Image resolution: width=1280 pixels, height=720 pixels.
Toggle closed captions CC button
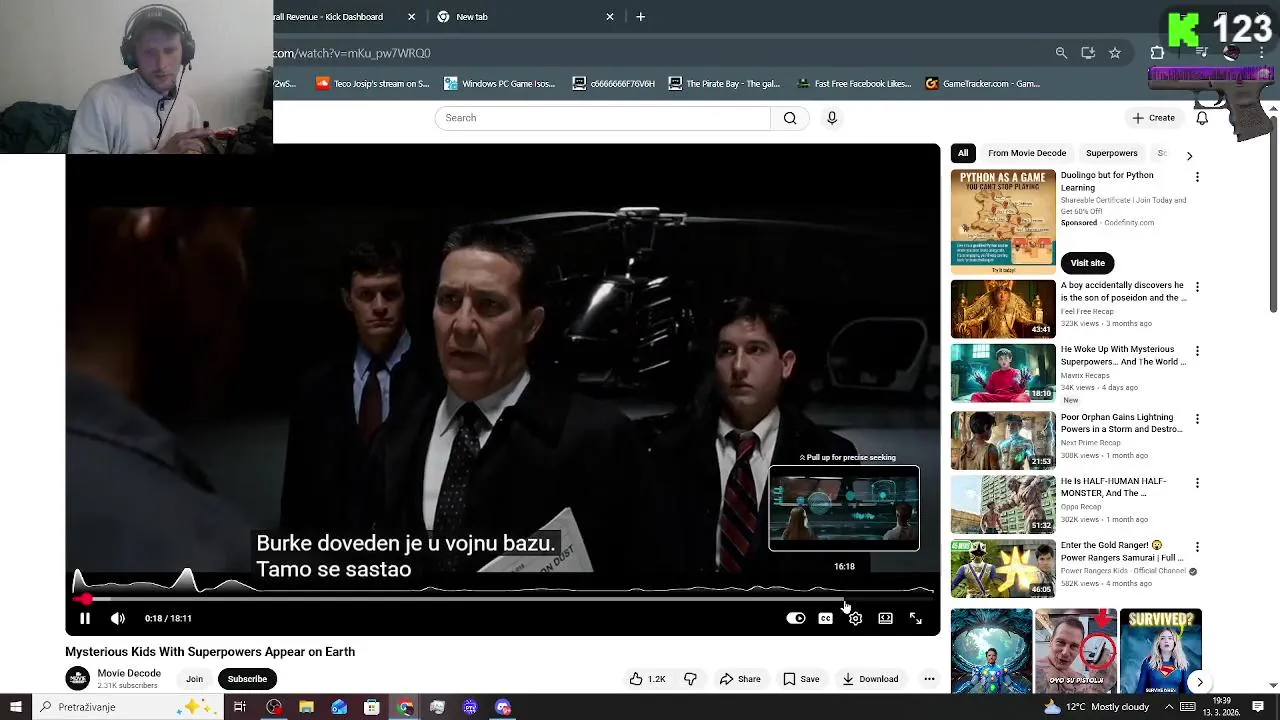[x=826, y=619]
